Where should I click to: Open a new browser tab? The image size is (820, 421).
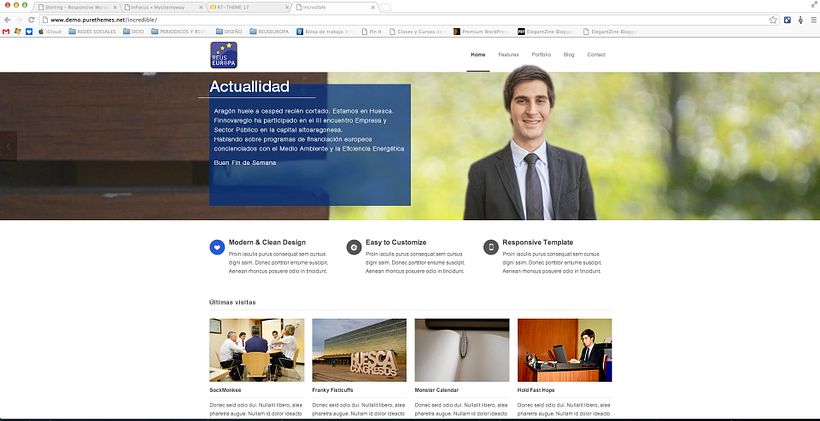(385, 7)
